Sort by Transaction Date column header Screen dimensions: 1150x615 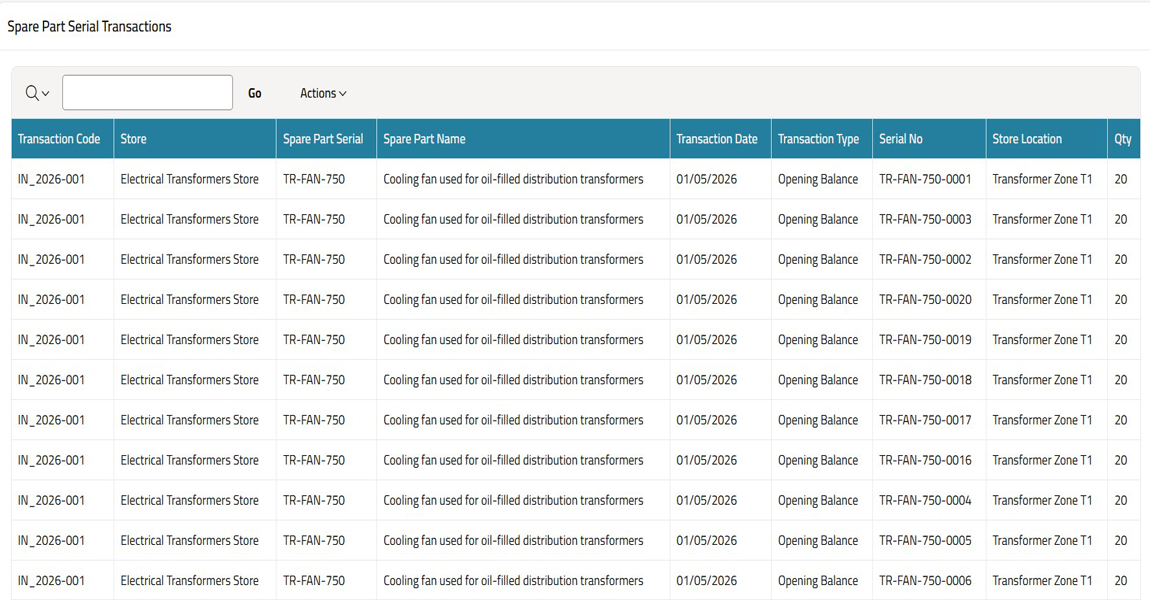coord(717,139)
